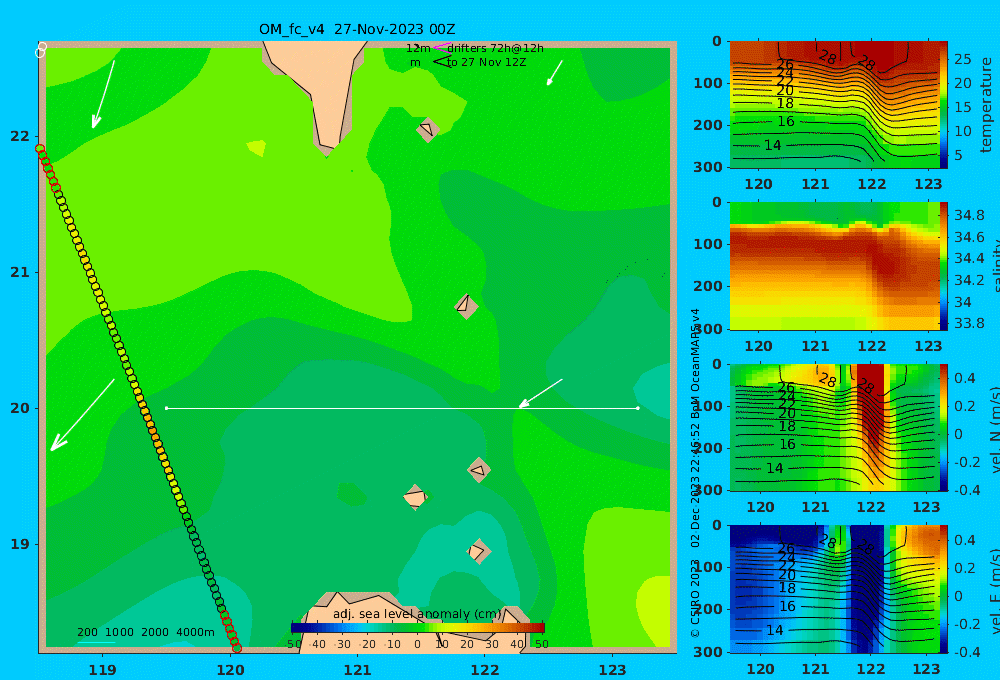Screen dimensions: 1000x680
Task: Click the white current arrow crossing the transect line
Action: [x=541, y=393]
